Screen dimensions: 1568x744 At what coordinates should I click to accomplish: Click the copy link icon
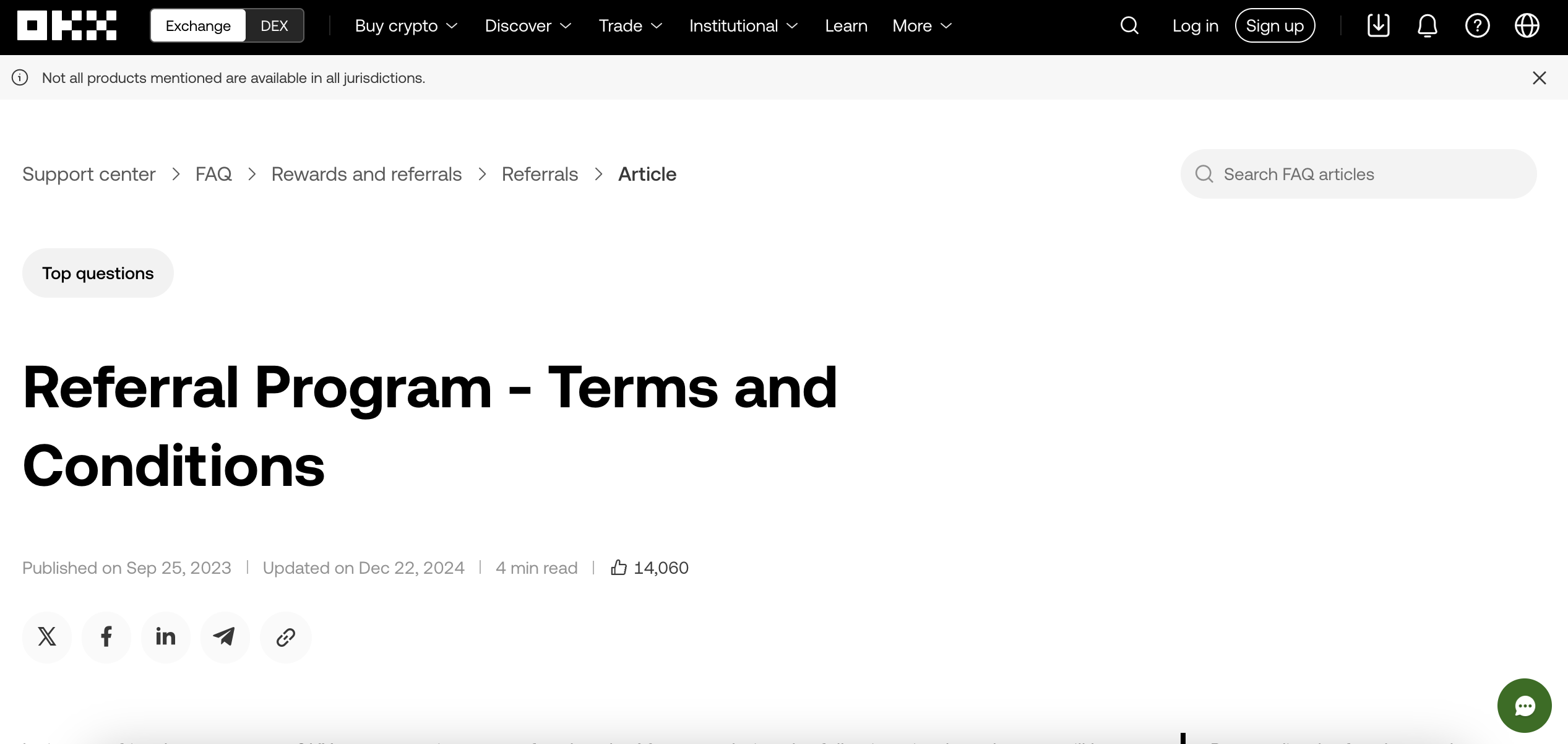pyautogui.click(x=285, y=636)
